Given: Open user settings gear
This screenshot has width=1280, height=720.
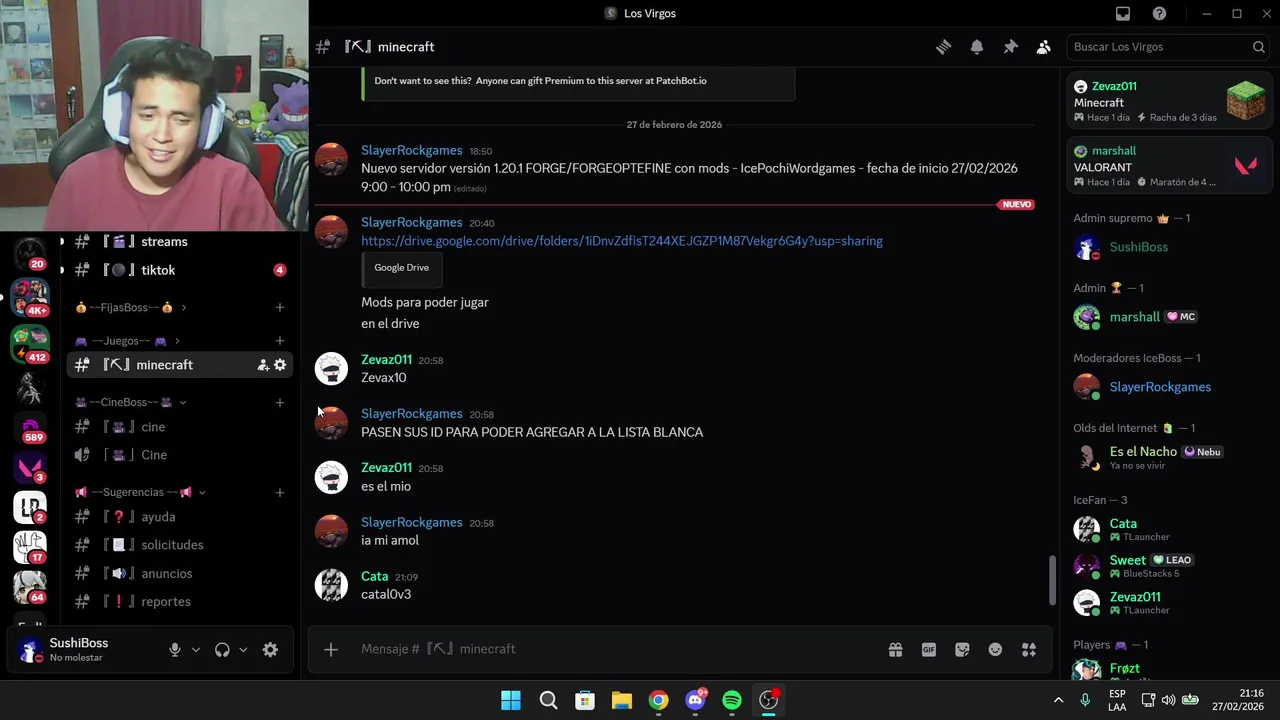Looking at the screenshot, I should (x=270, y=650).
